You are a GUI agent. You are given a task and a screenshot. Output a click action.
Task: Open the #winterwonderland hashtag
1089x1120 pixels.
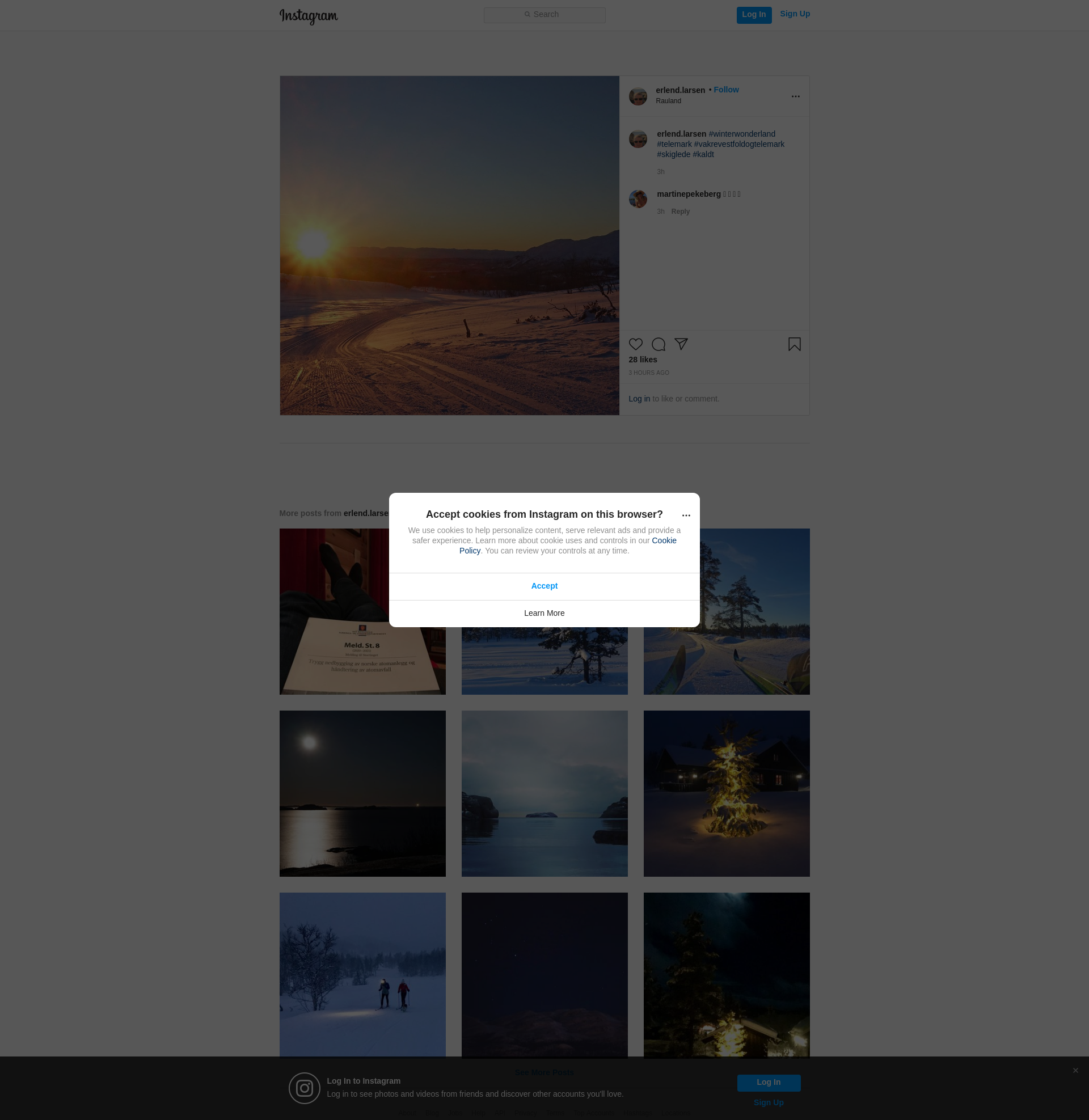tap(741, 134)
